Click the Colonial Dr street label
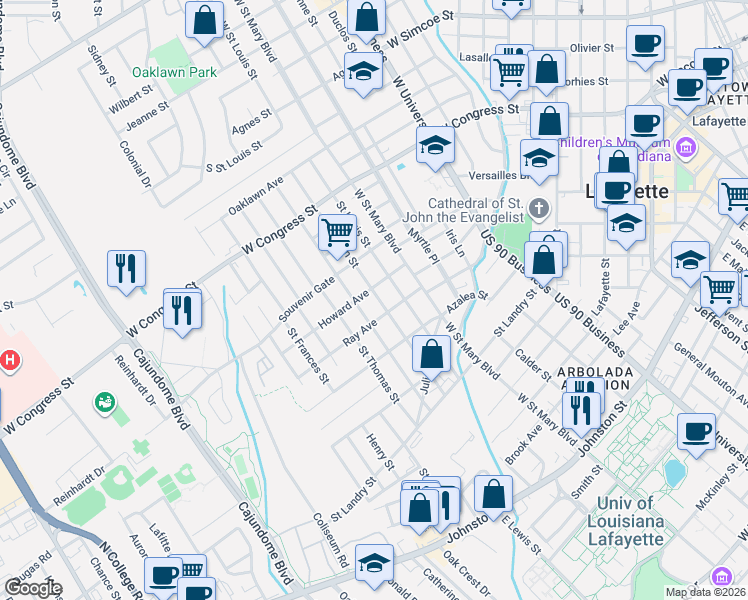748x600 pixels. pos(135,164)
